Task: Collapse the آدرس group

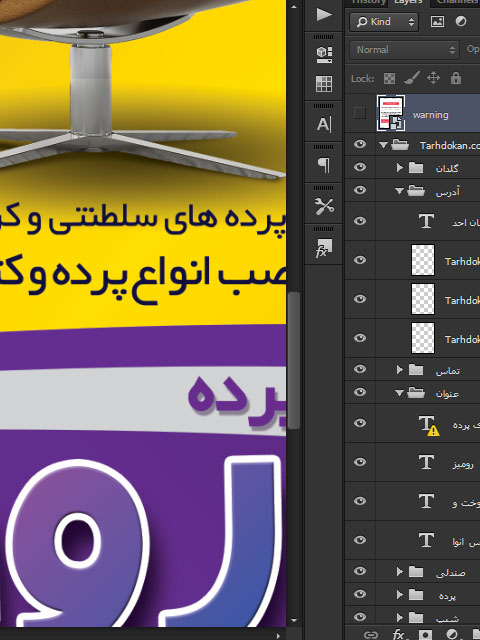Action: coord(400,191)
